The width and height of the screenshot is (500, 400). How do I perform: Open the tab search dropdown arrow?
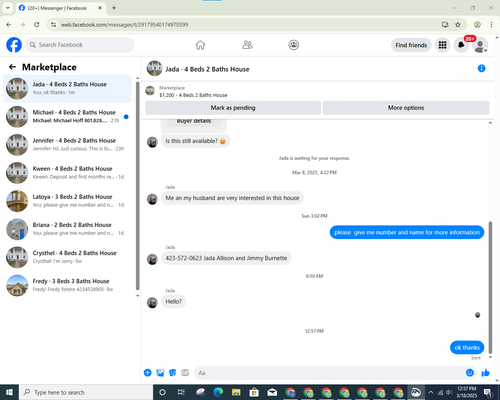tap(7, 8)
